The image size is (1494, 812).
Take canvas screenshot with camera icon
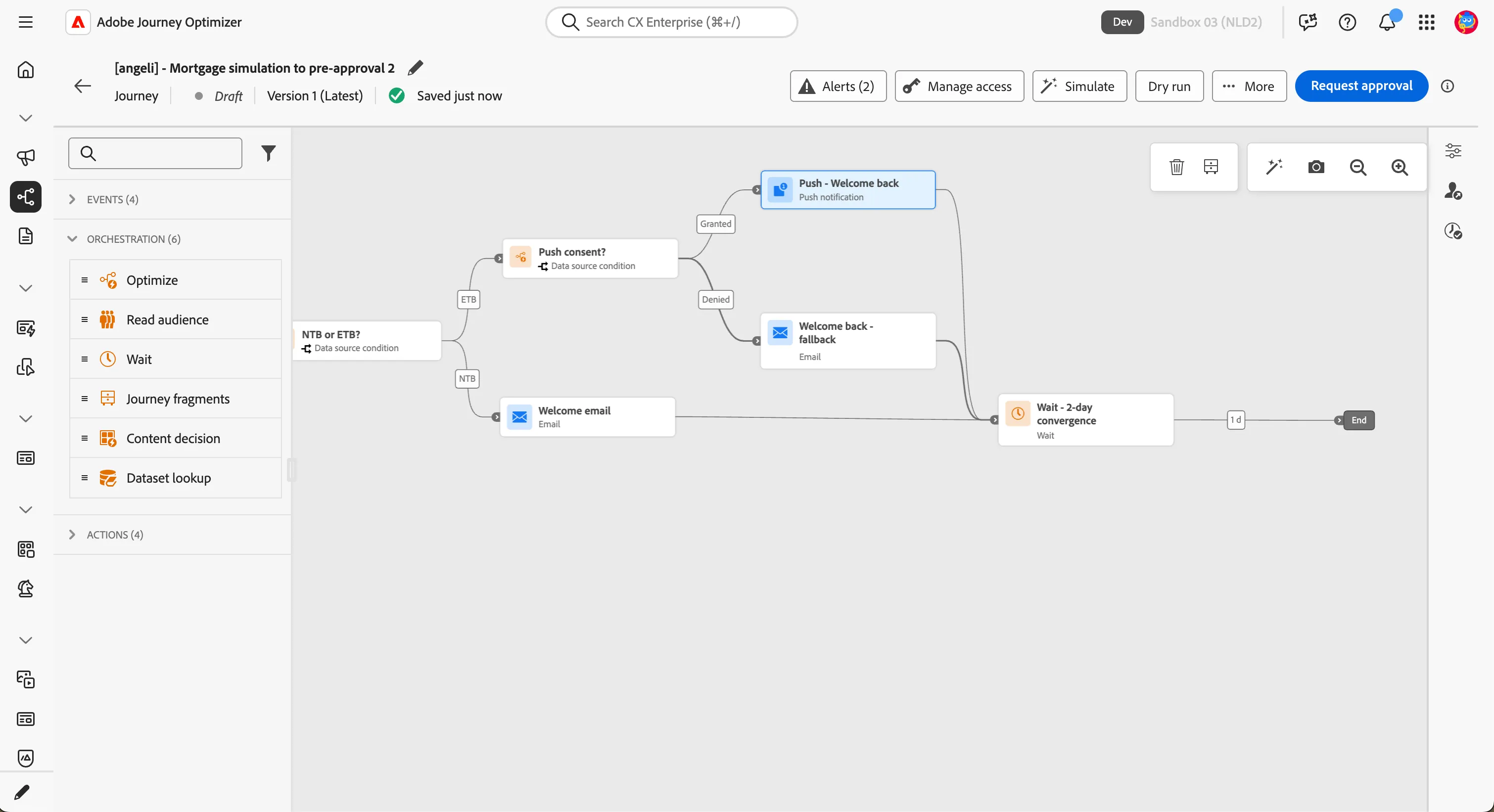[x=1316, y=167]
